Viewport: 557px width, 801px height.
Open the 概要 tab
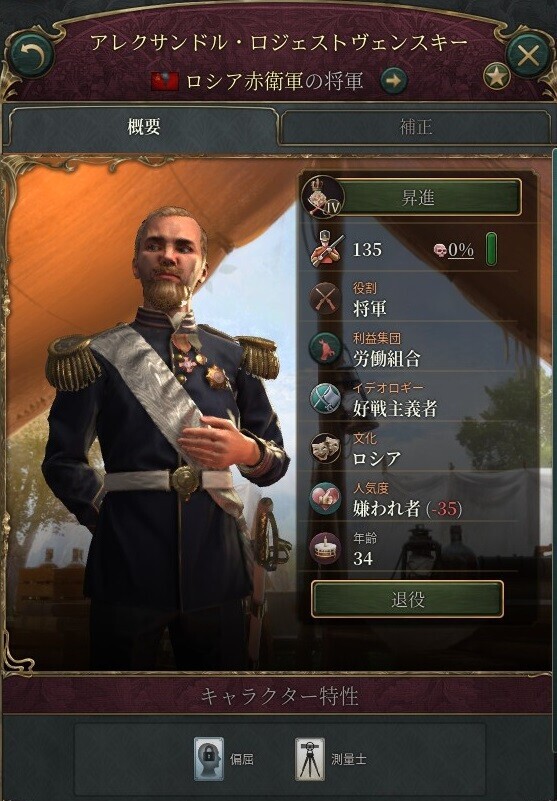(x=143, y=126)
